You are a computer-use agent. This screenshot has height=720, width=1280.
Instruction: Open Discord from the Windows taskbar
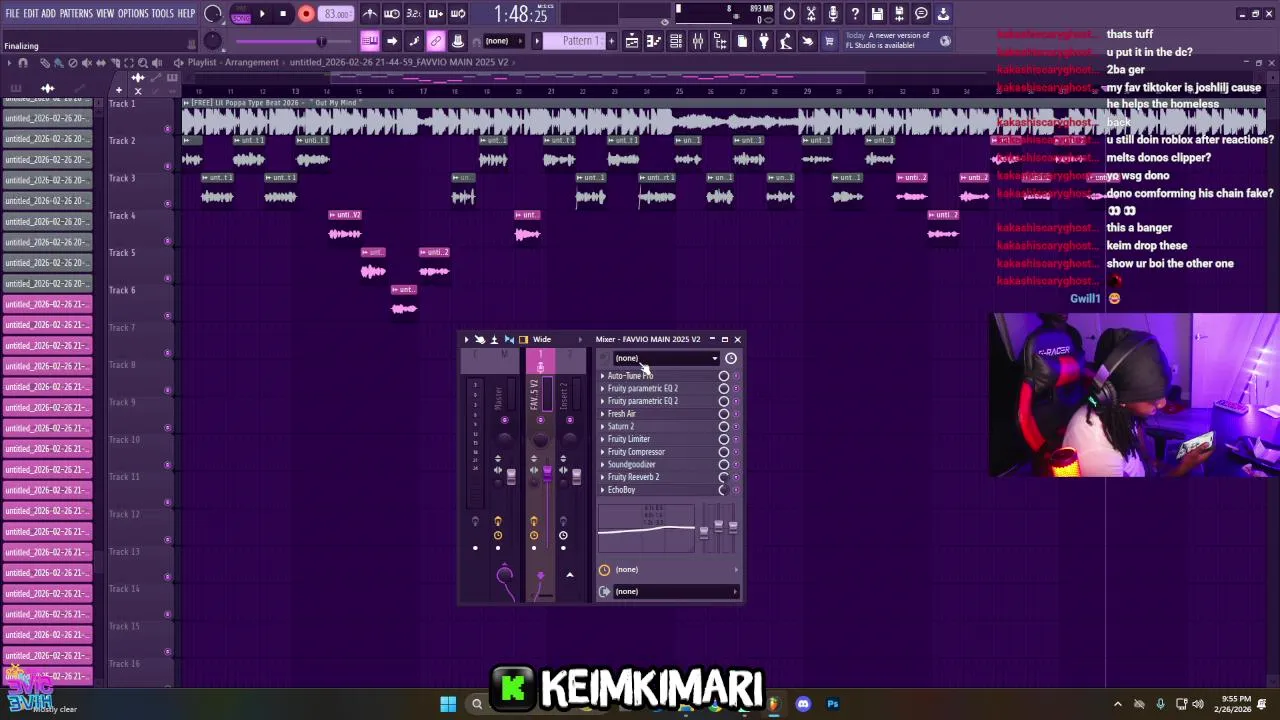click(803, 704)
